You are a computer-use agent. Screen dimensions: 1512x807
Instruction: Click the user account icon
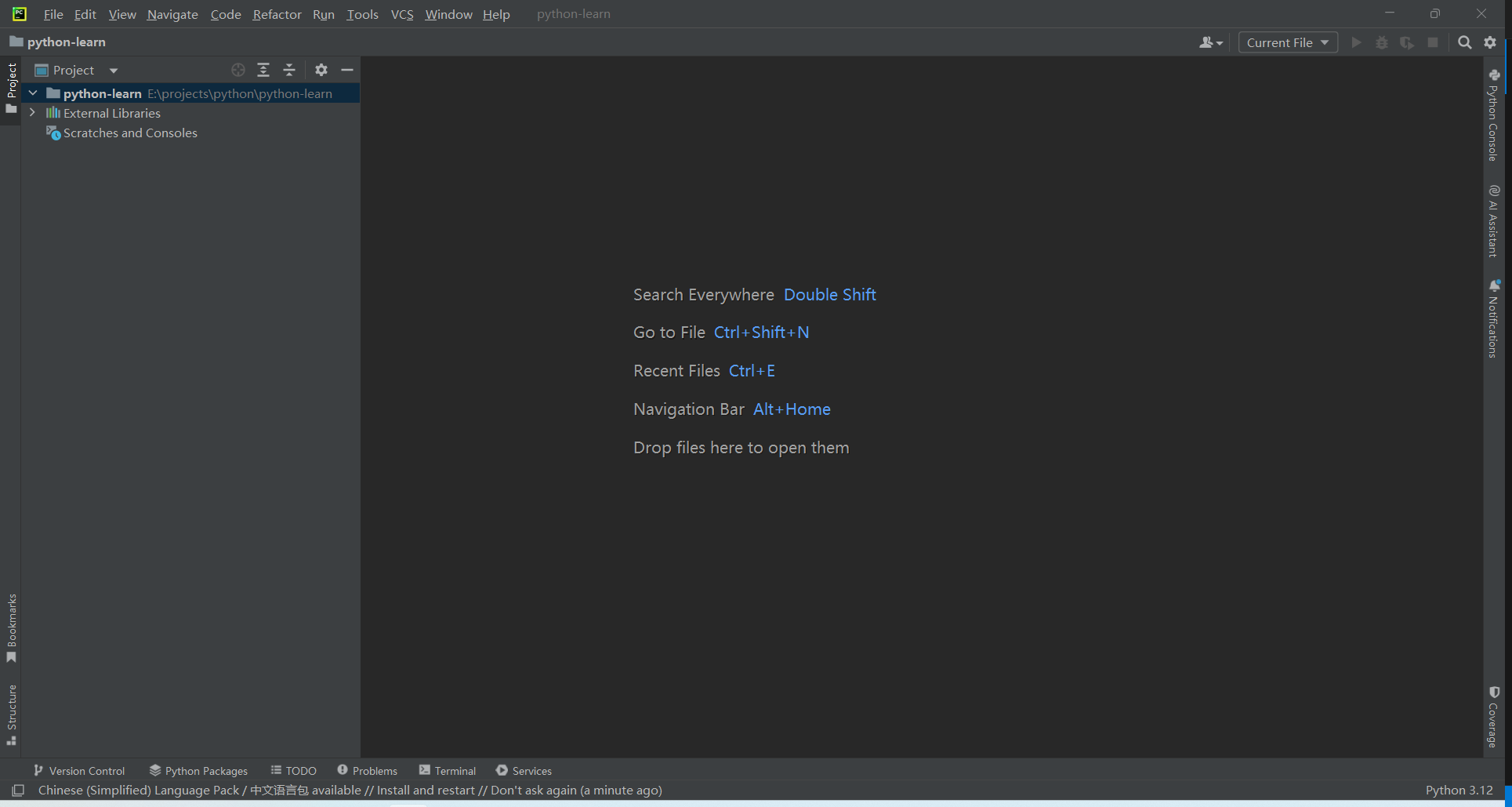pos(1210,42)
